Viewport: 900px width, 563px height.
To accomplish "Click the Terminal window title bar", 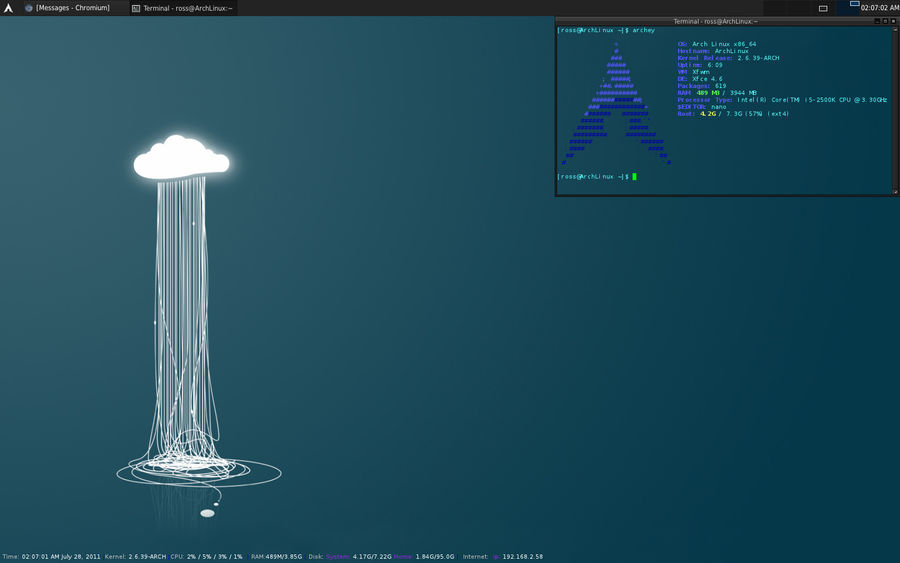I will click(x=715, y=21).
